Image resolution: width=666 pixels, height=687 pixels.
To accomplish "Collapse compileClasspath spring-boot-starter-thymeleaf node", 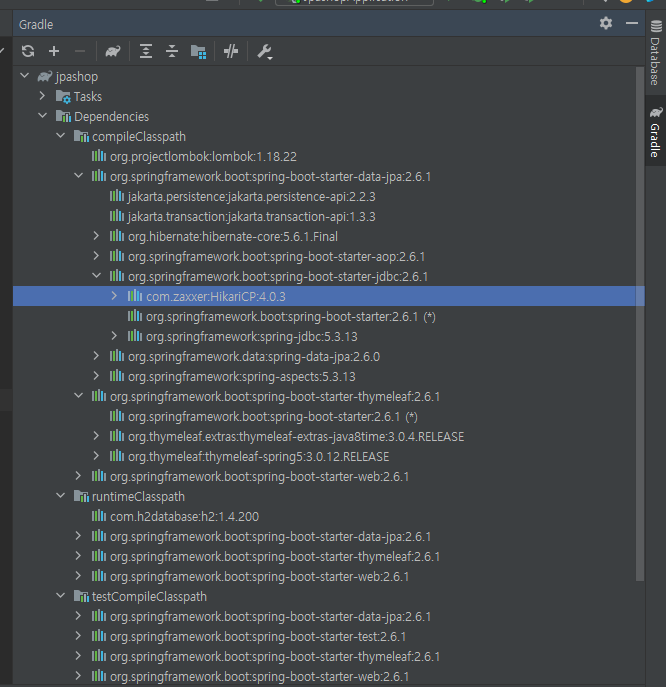I will click(79, 396).
